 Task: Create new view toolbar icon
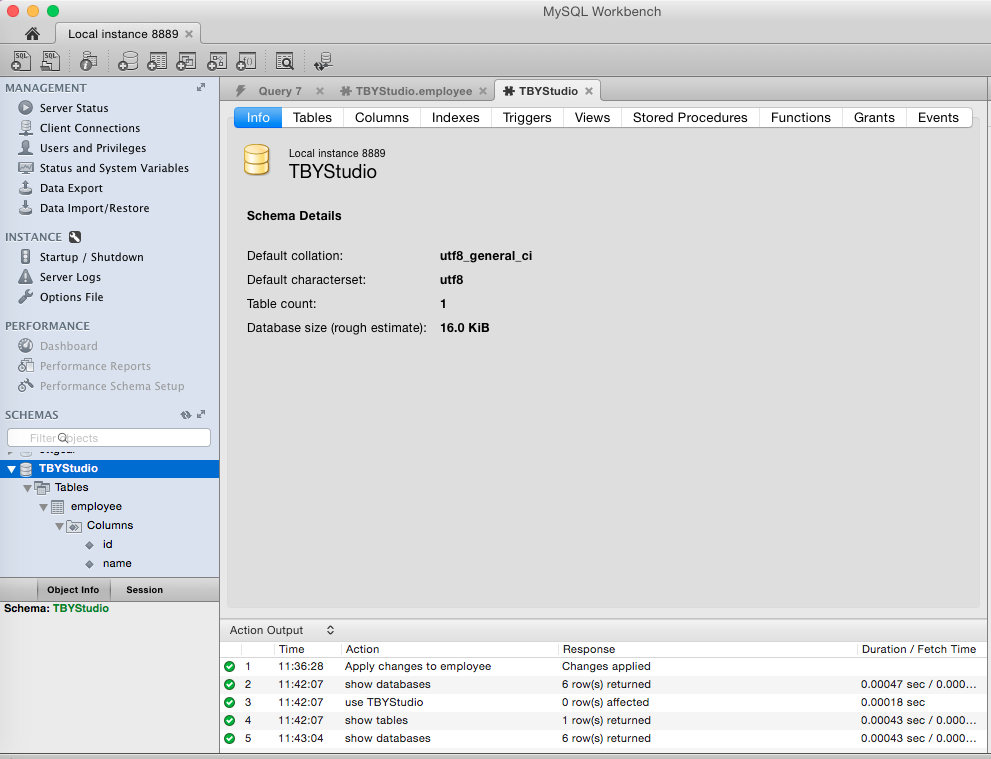[186, 61]
